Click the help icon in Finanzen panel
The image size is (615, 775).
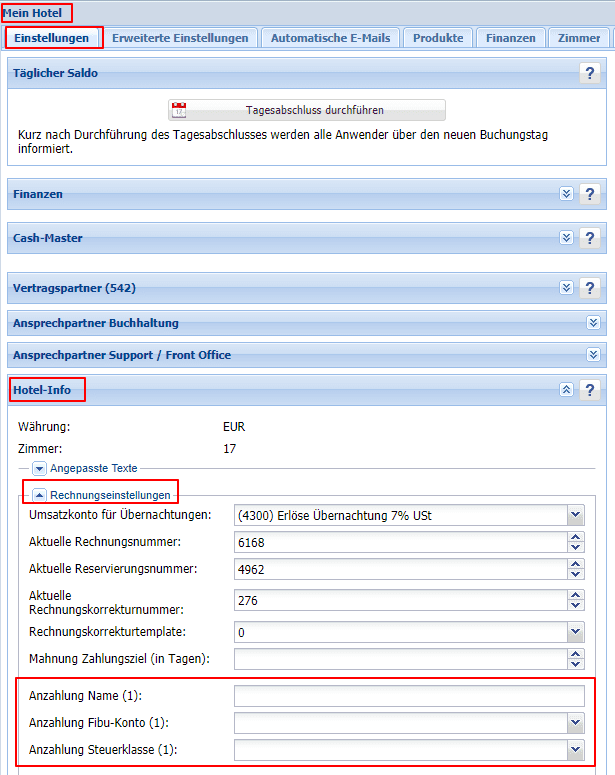coord(590,194)
